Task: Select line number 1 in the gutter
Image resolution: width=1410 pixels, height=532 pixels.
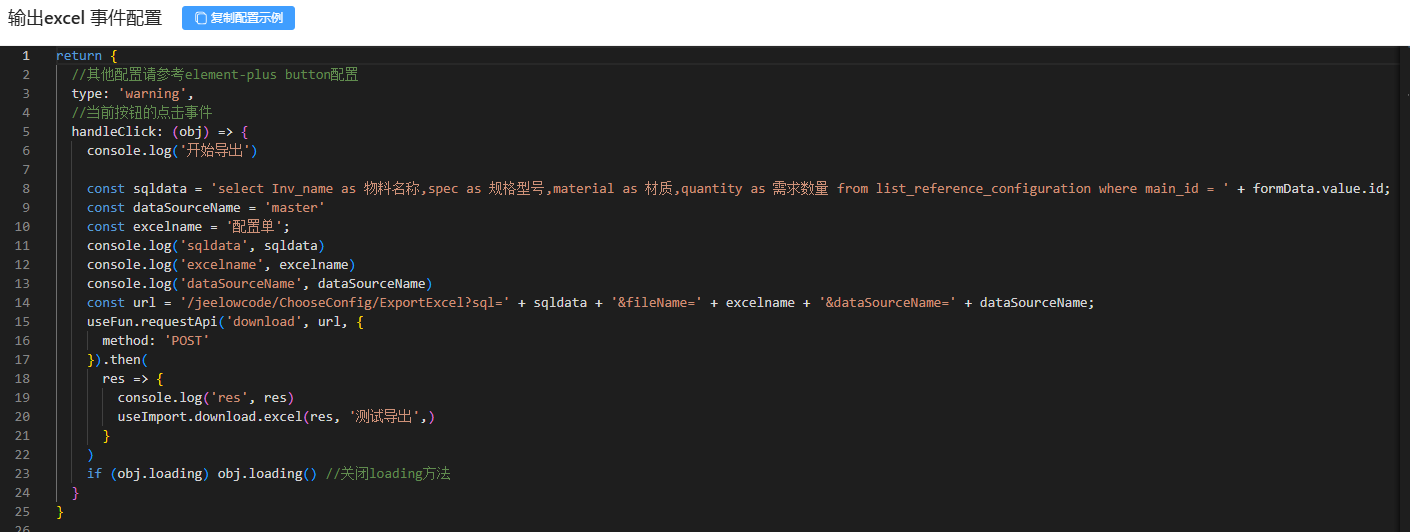Action: 25,56
